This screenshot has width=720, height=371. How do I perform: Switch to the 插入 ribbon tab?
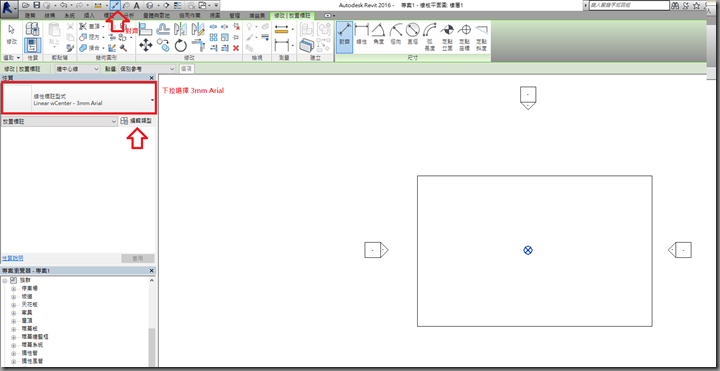[x=89, y=16]
